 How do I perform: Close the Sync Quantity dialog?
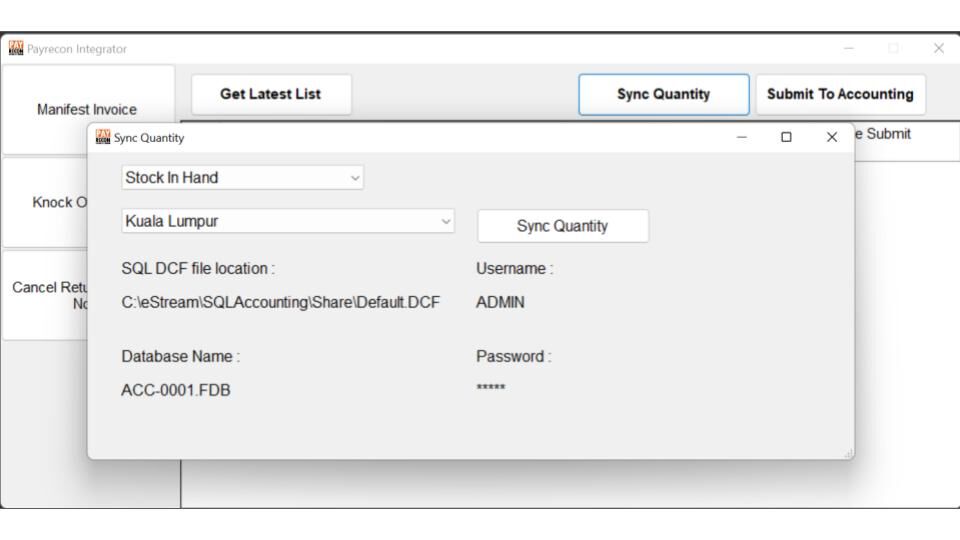pos(831,137)
